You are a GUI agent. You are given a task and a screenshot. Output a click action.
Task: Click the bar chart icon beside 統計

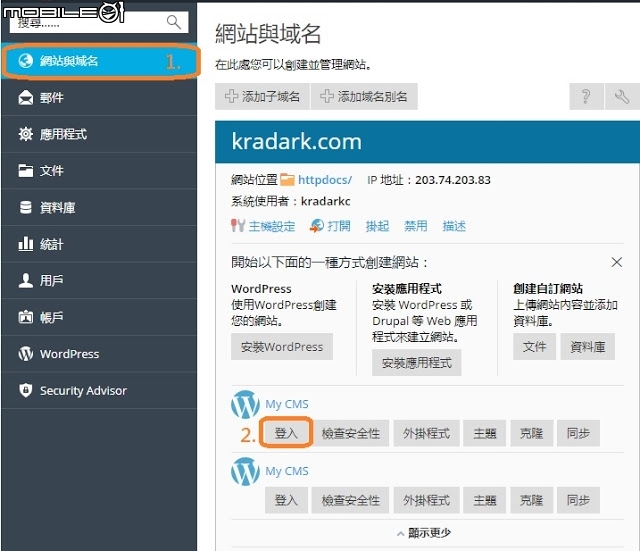tap(25, 244)
